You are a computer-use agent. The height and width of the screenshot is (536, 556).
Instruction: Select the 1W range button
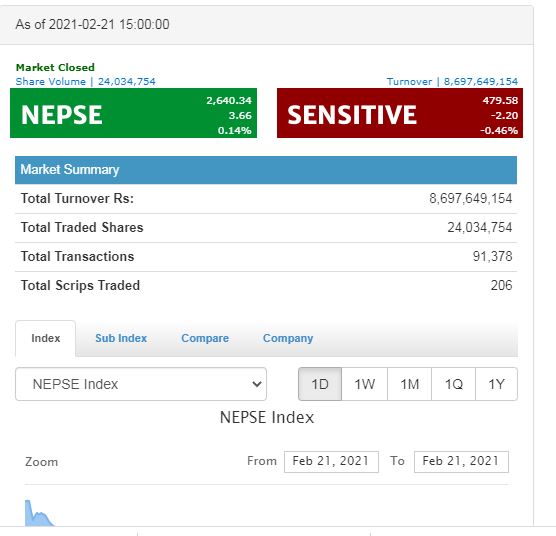coord(365,384)
